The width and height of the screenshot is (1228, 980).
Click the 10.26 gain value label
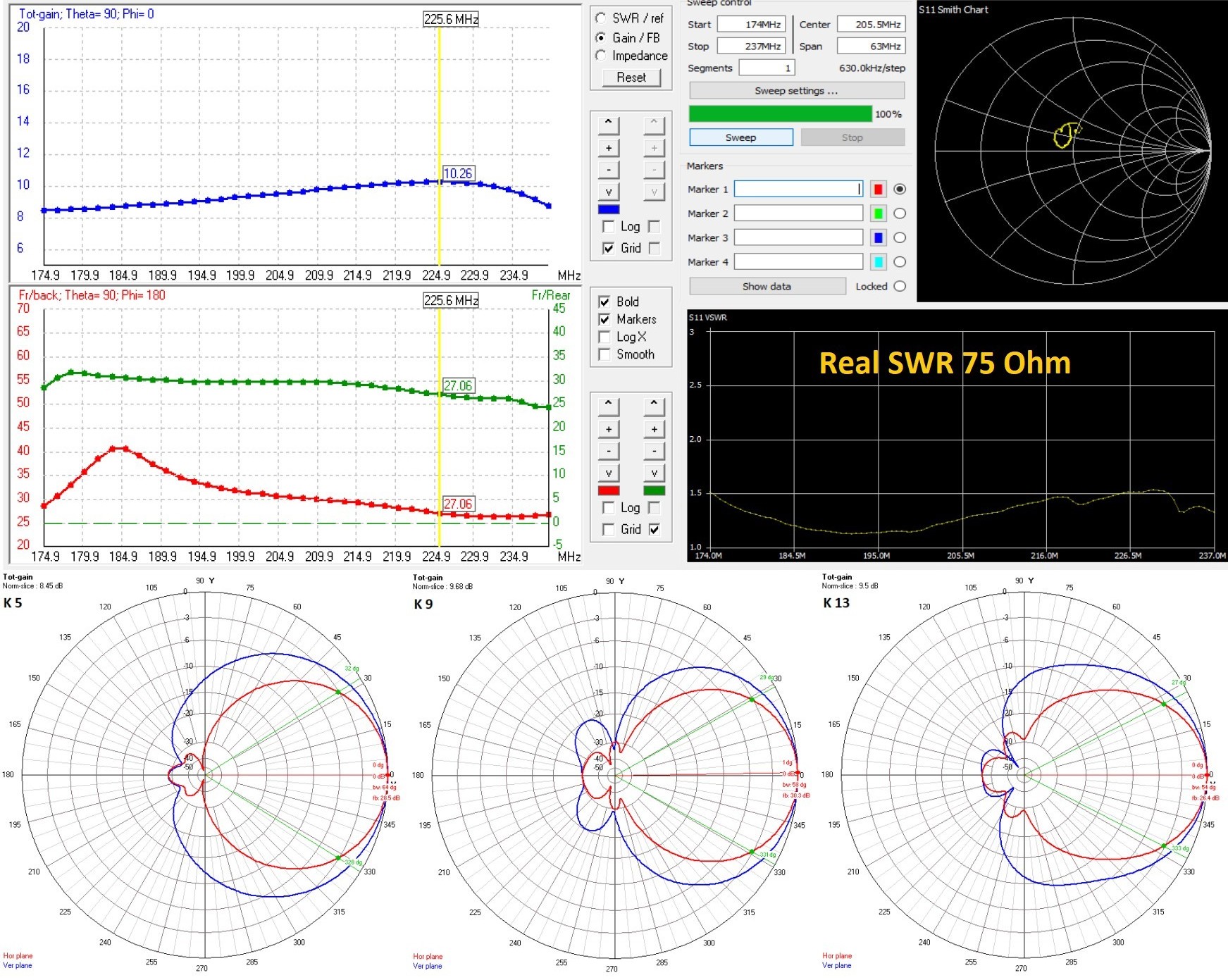458,173
